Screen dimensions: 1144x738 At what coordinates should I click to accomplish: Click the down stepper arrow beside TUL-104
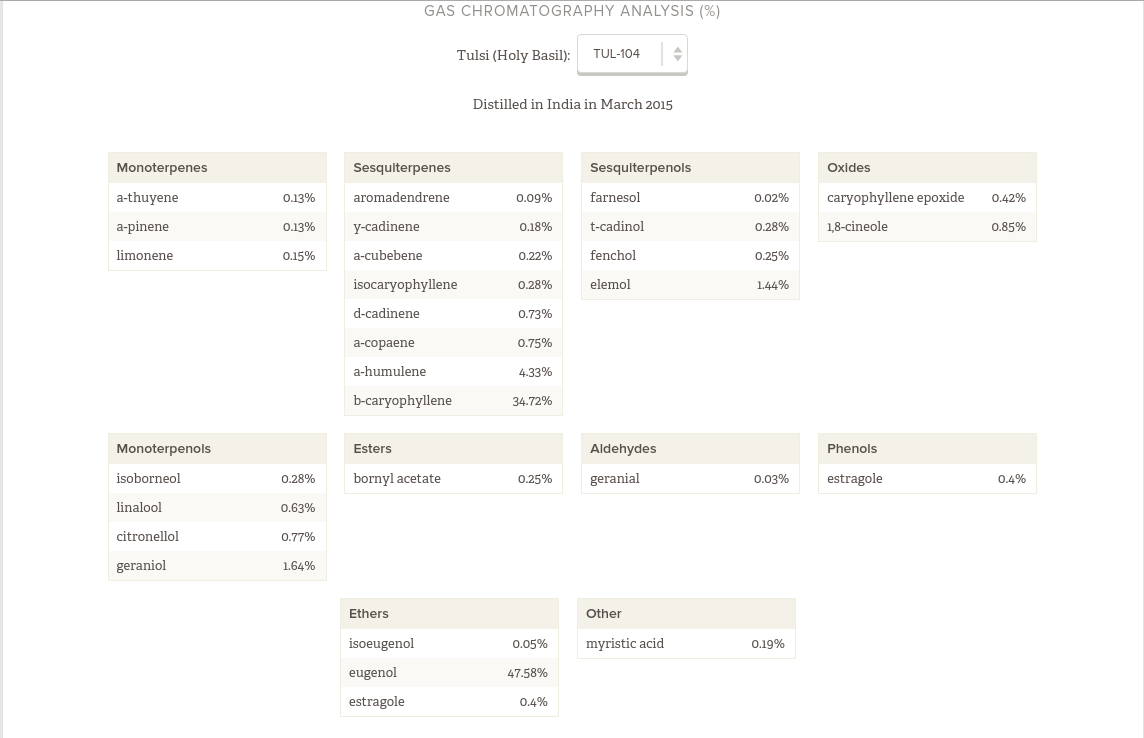[677, 59]
